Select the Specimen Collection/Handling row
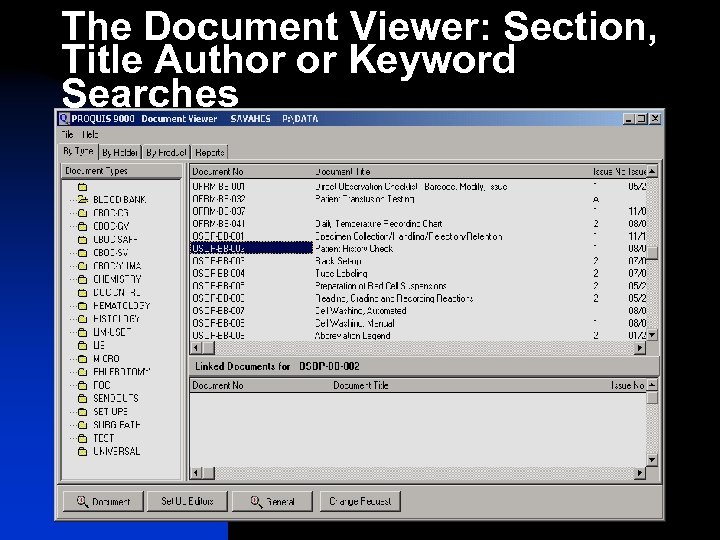Screen dimensions: 720x540 (418, 236)
